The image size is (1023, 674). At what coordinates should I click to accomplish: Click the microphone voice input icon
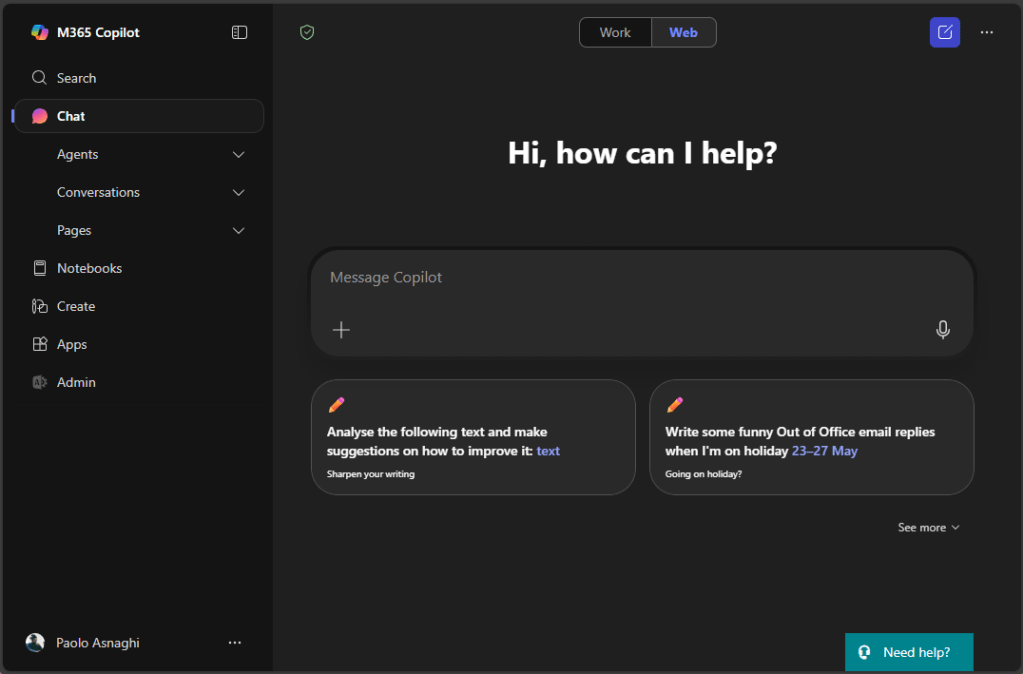click(x=942, y=329)
